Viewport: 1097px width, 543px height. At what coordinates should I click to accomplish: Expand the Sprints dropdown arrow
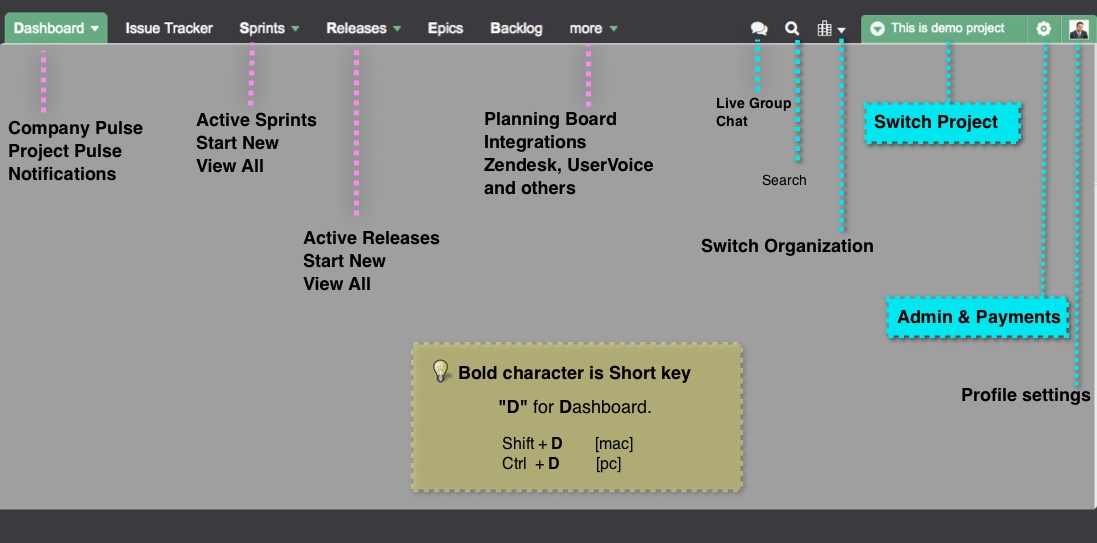click(x=295, y=29)
